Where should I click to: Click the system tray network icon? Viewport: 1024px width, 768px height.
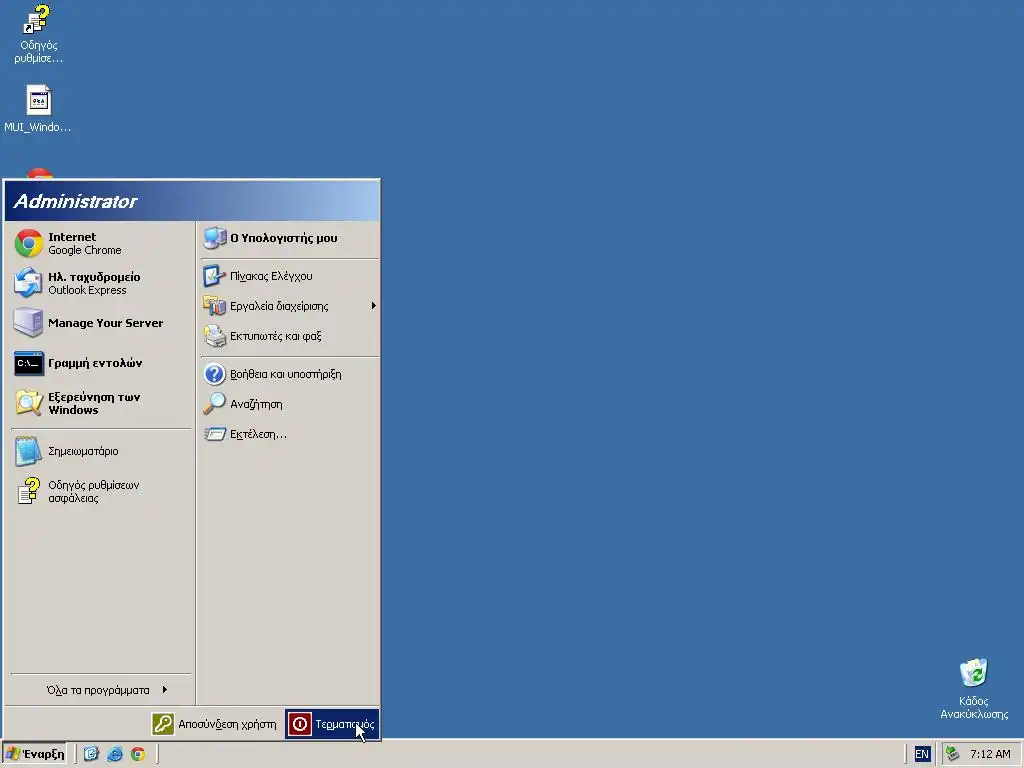[953, 754]
